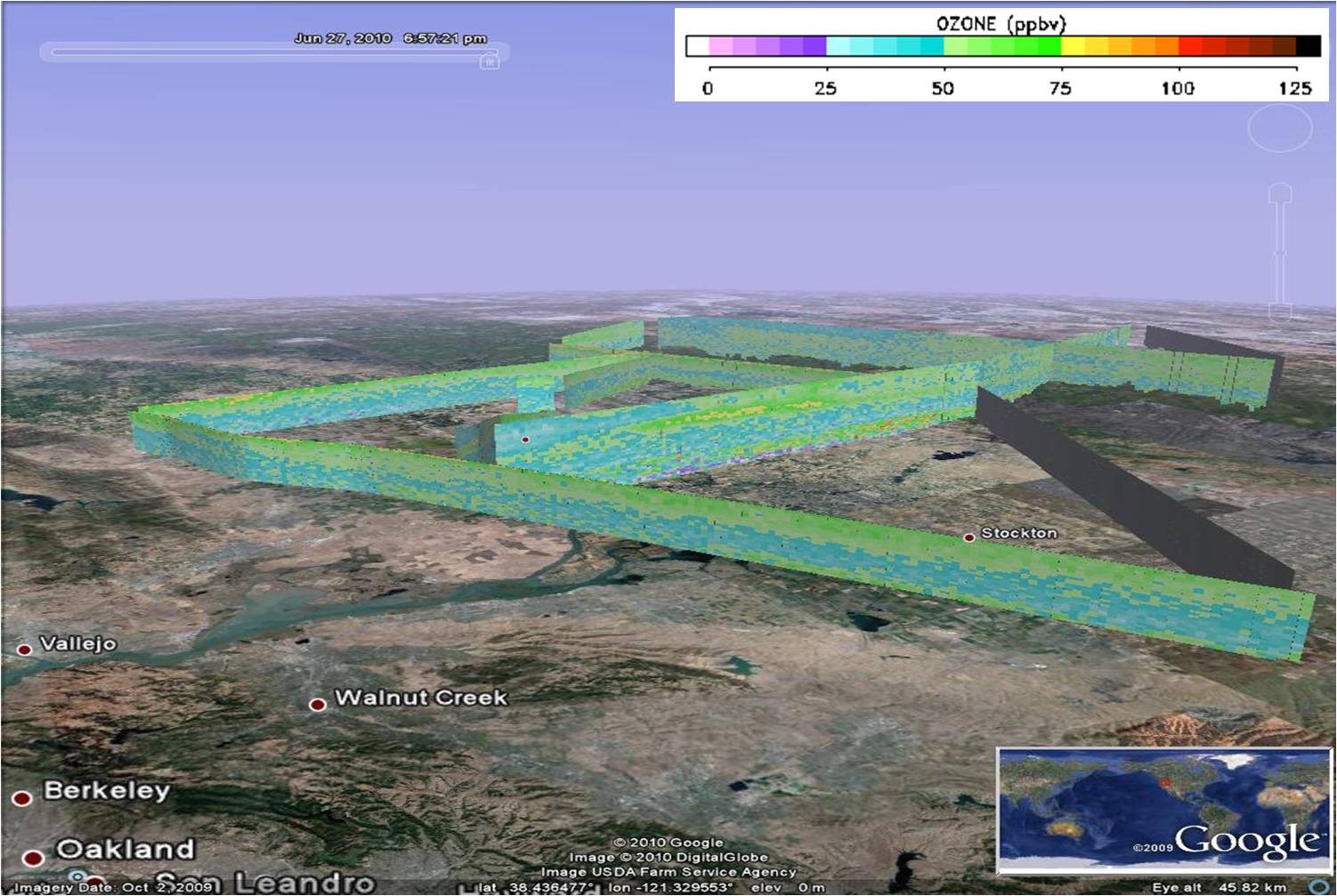Click zoom-in button atop zoom slider
Viewport: 1337px width, 896px height.
pos(1280,191)
